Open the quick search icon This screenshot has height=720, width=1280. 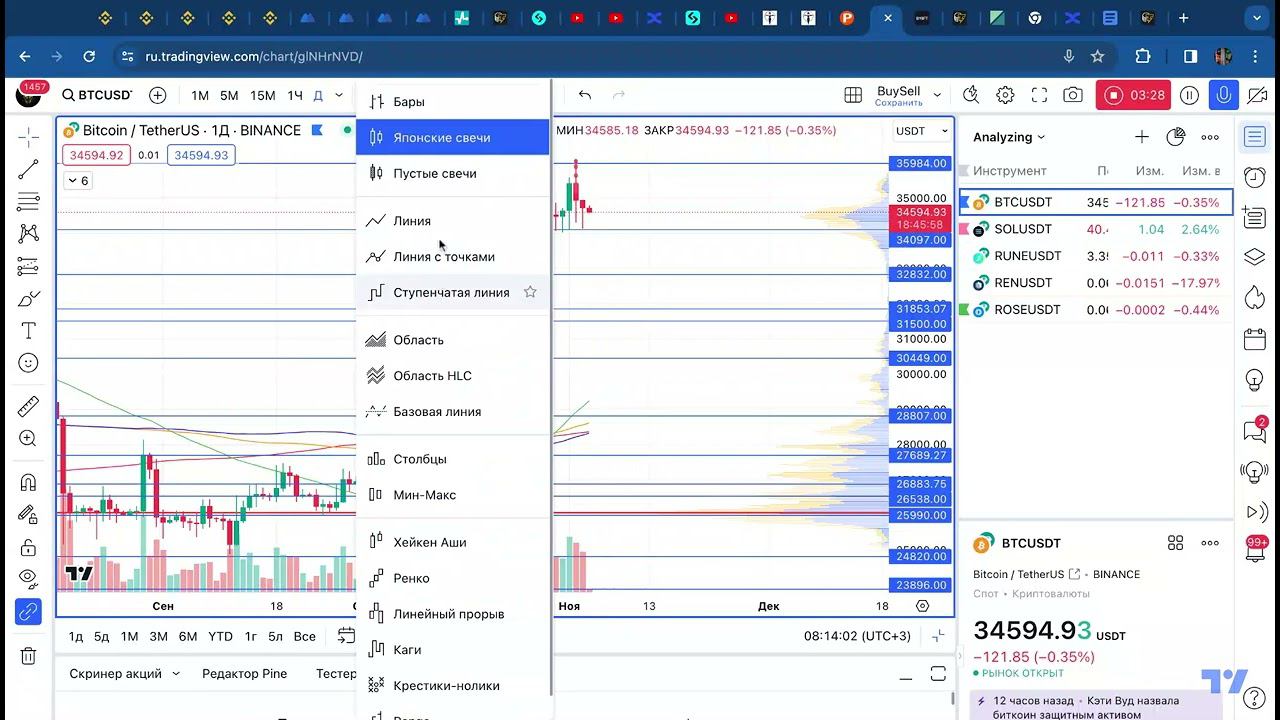coord(971,95)
